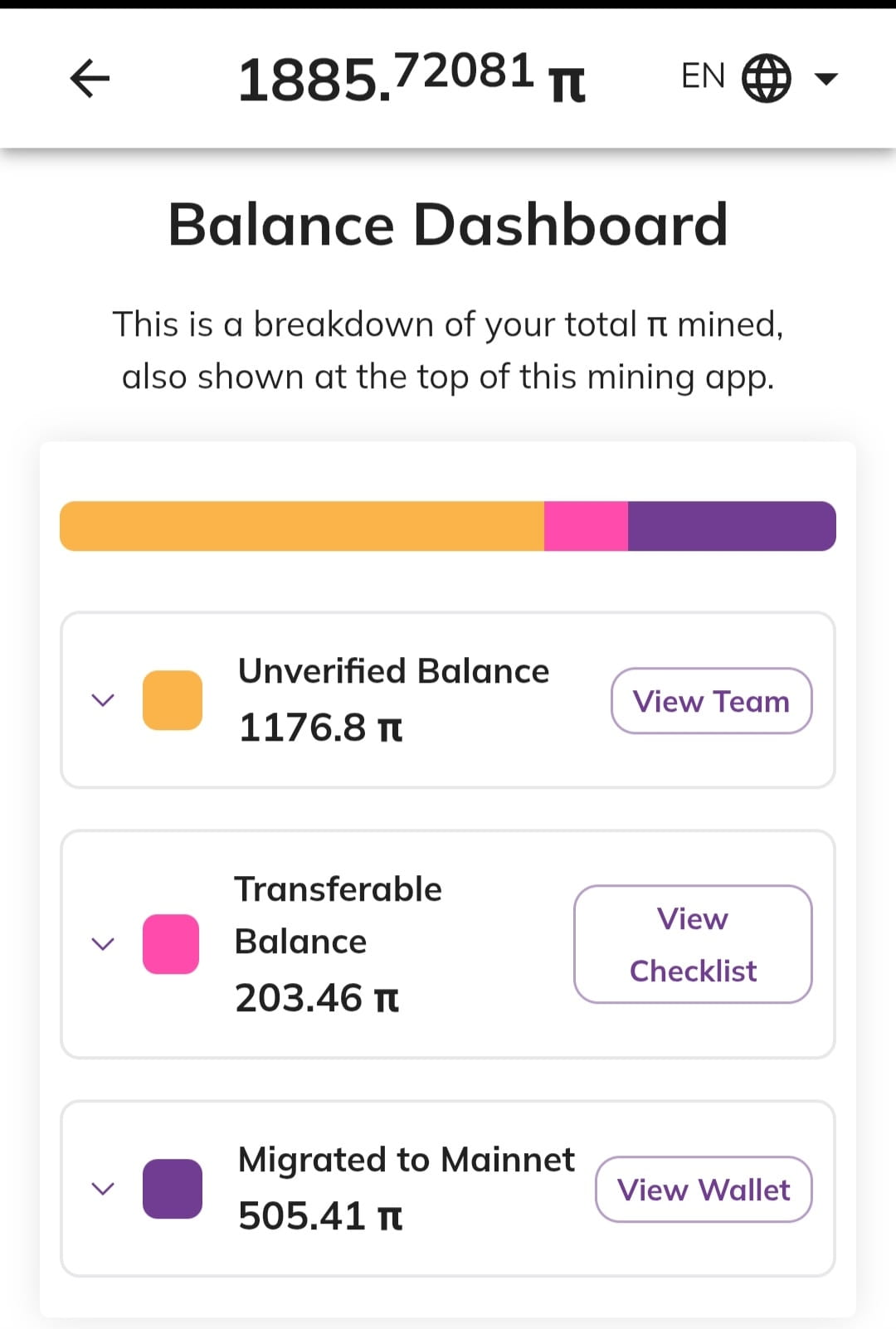Tap the pink segment of balance bar
896x1329 pixels.
[586, 526]
